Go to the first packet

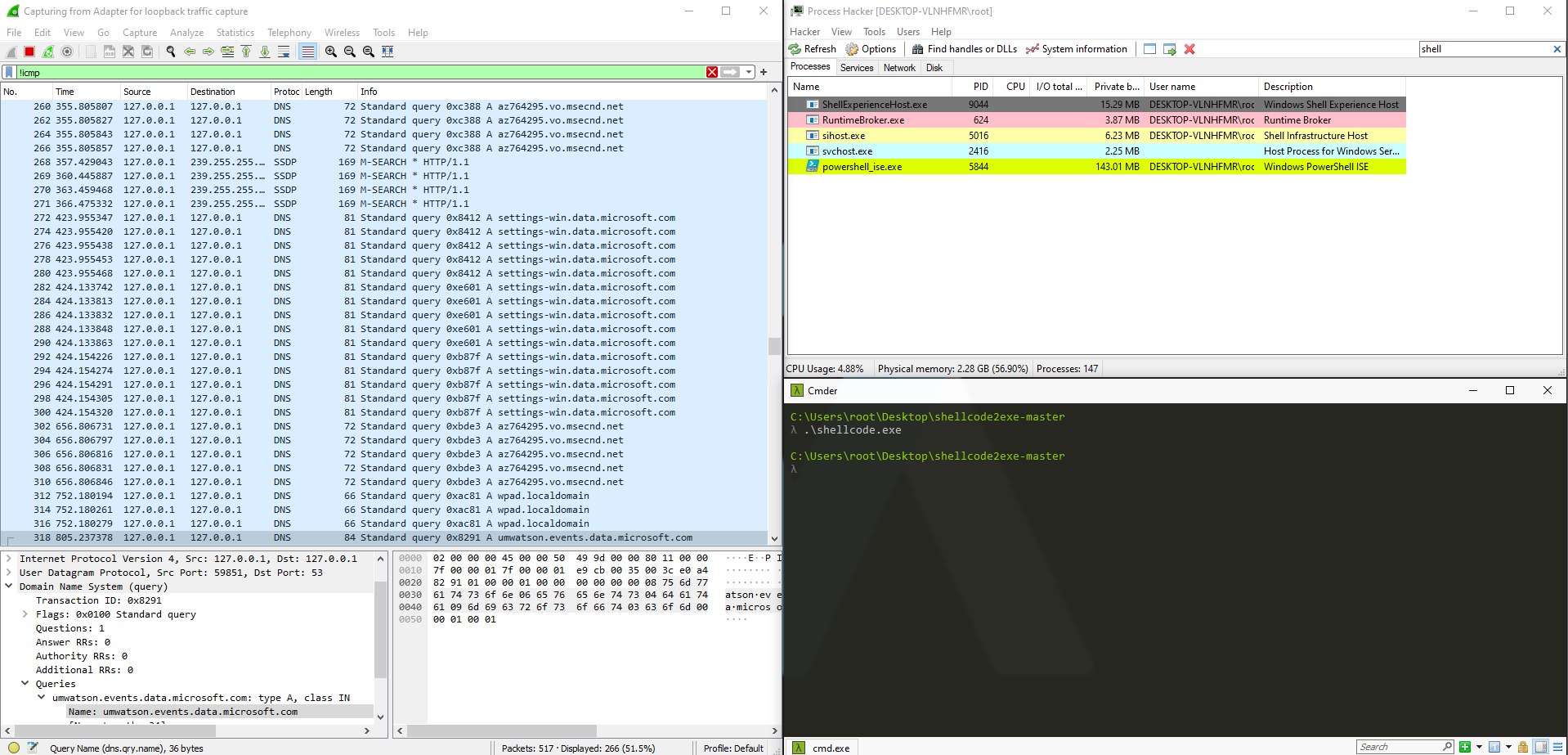tap(245, 51)
